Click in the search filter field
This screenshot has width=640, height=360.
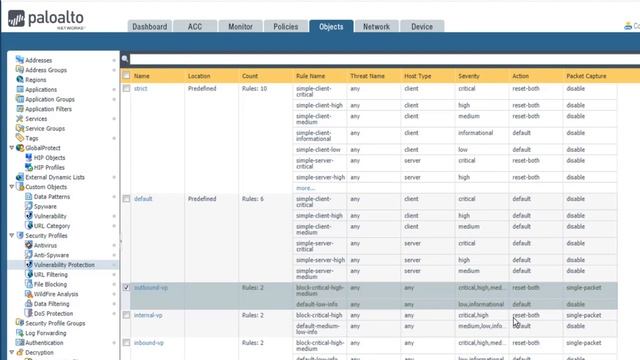tap(384, 59)
